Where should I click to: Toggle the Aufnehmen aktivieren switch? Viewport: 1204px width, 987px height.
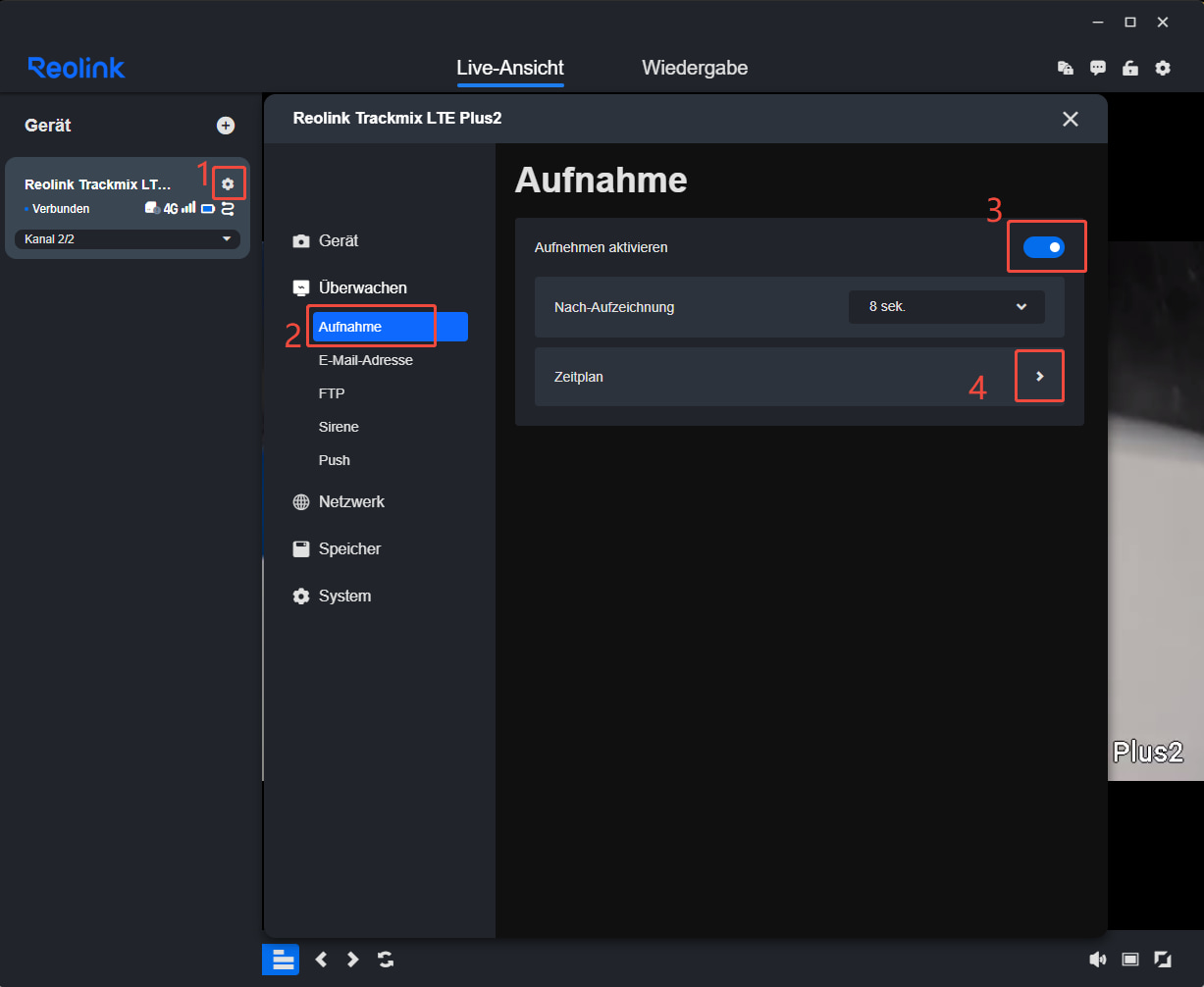tap(1043, 247)
